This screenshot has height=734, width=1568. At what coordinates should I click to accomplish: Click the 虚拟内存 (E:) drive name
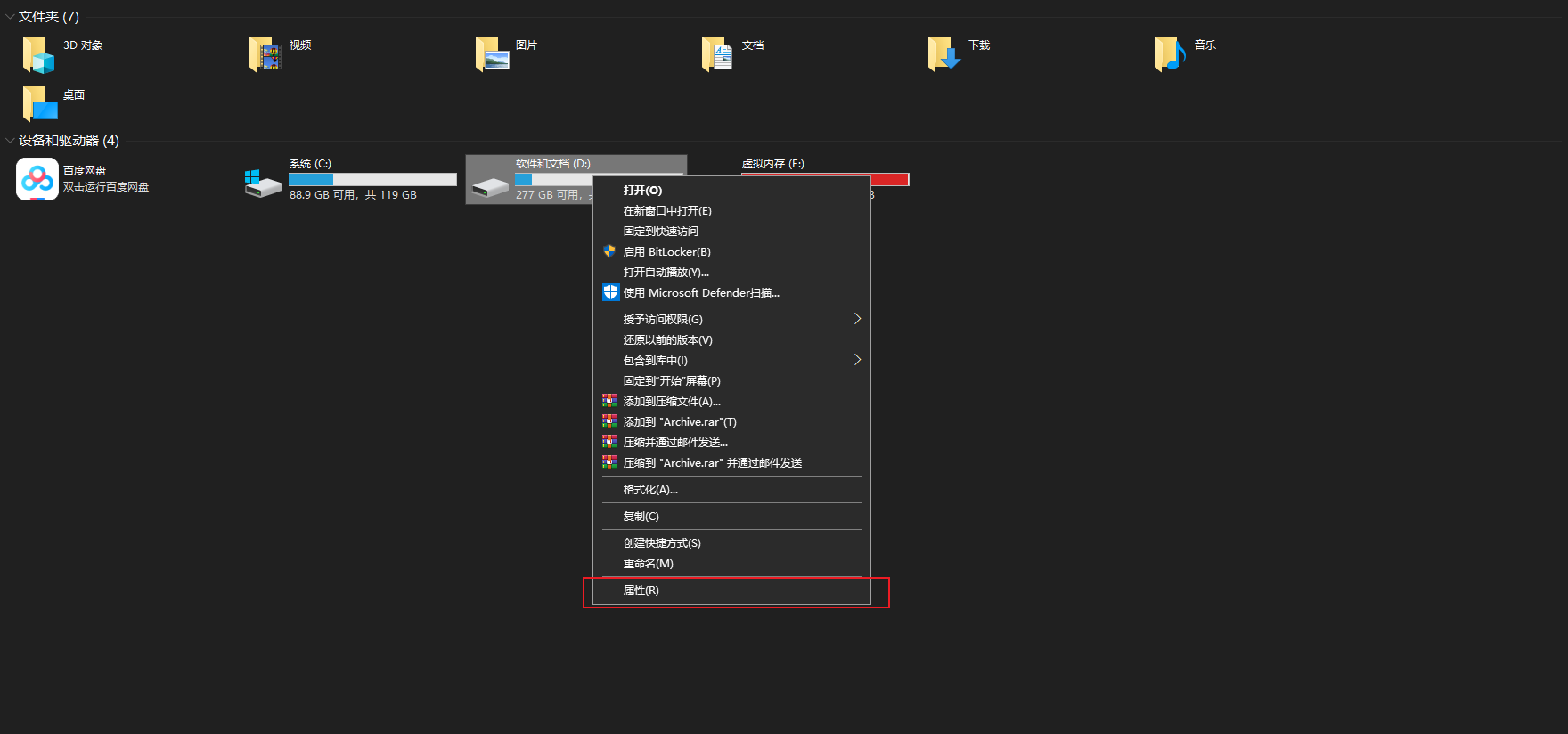point(773,164)
